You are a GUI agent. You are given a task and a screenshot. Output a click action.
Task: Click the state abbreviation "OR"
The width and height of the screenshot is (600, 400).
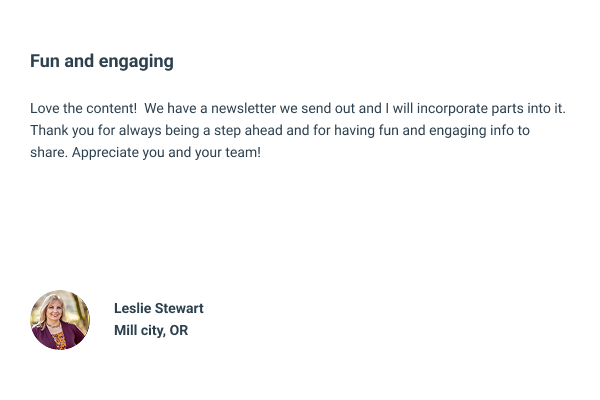pyautogui.click(x=178, y=330)
